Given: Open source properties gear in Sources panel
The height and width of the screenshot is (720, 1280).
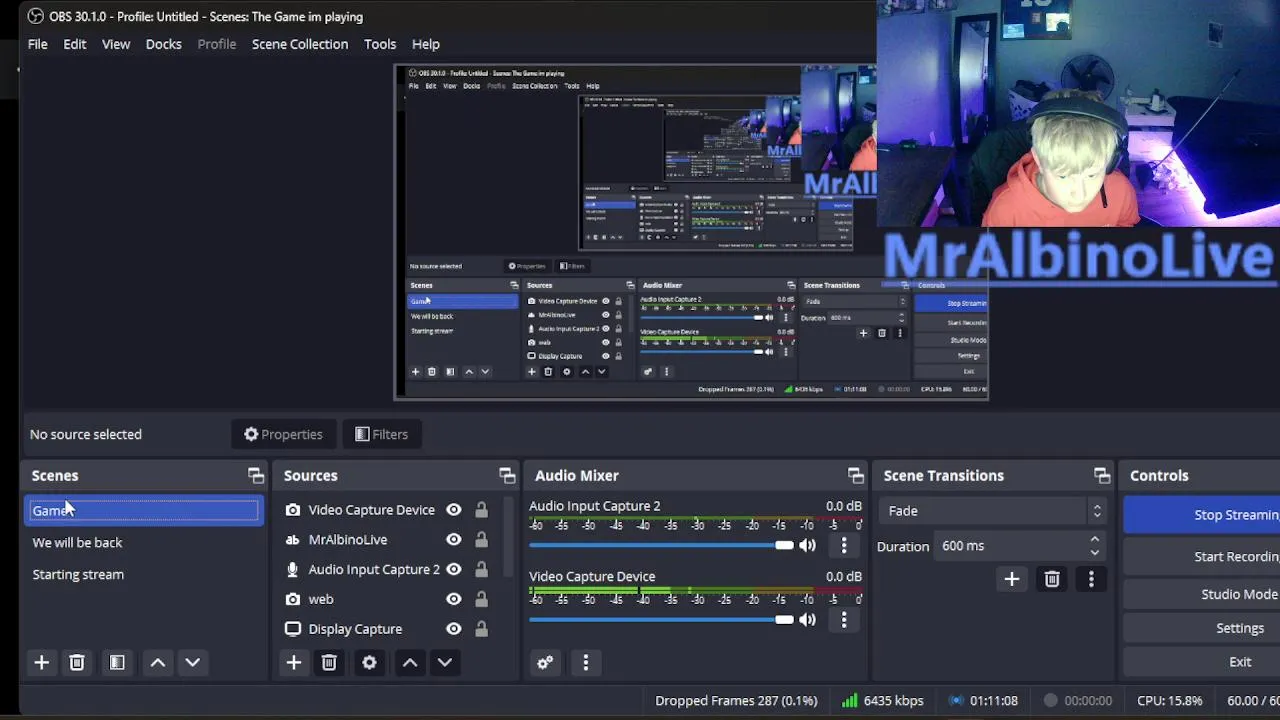Looking at the screenshot, I should click(369, 662).
